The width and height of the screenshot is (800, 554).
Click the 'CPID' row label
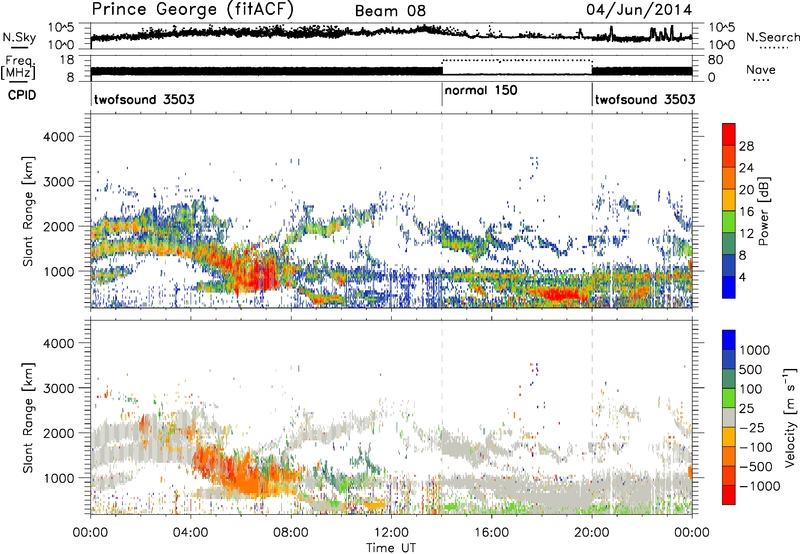22,95
